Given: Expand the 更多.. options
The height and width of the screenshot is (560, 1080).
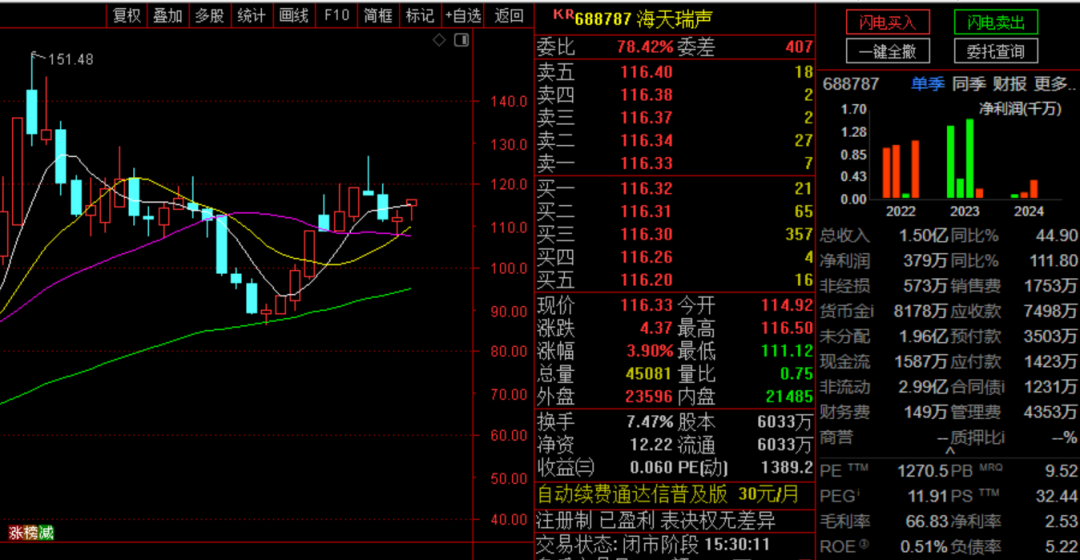Looking at the screenshot, I should 1054,84.
